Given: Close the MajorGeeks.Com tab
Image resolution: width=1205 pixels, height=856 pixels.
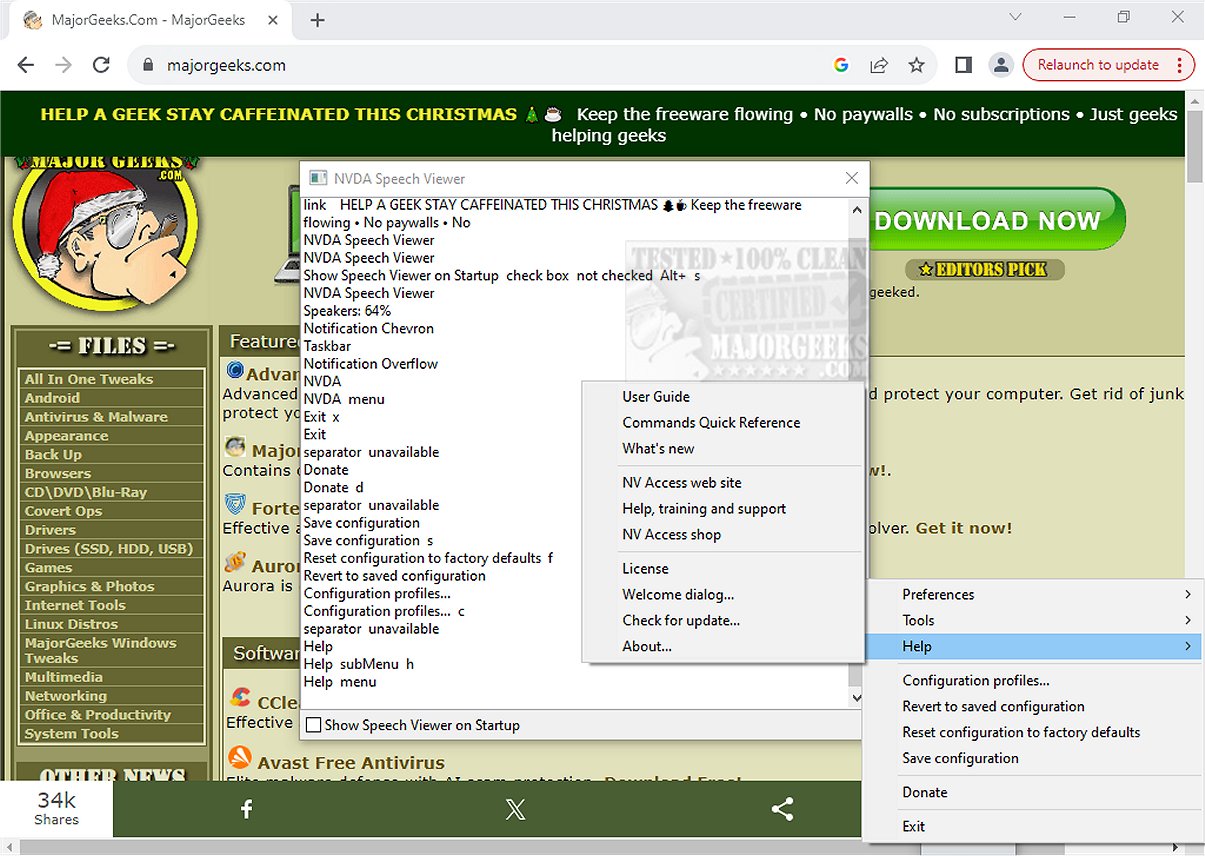Looking at the screenshot, I should 272,20.
